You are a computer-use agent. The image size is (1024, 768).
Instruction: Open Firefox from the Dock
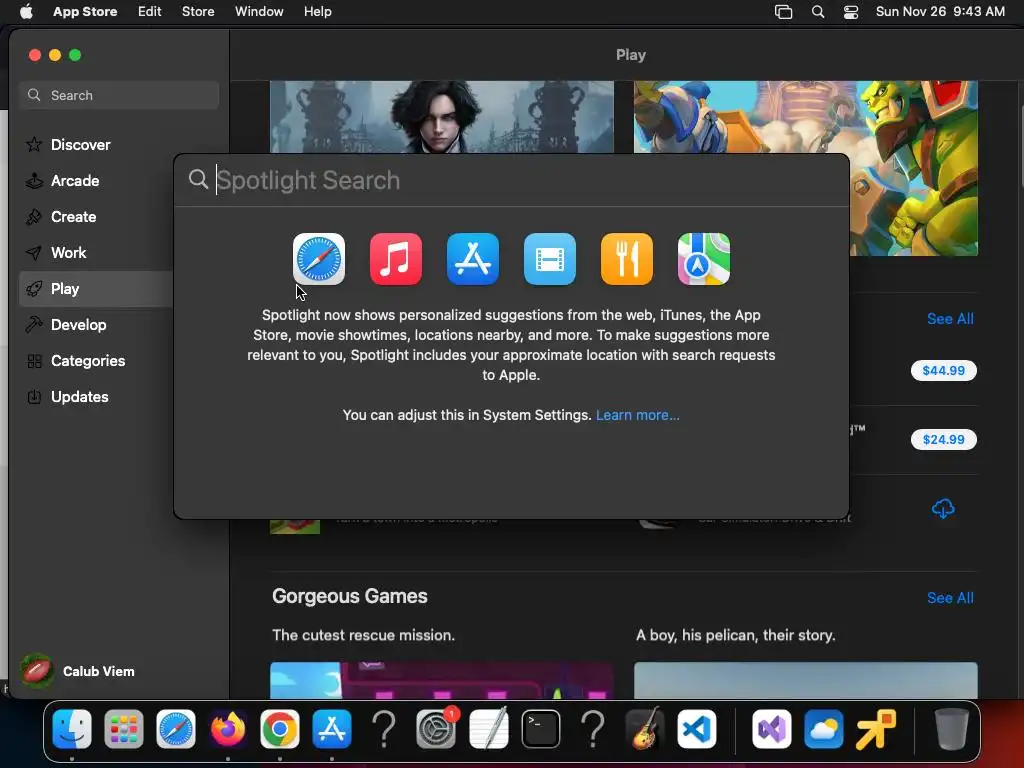pos(228,729)
